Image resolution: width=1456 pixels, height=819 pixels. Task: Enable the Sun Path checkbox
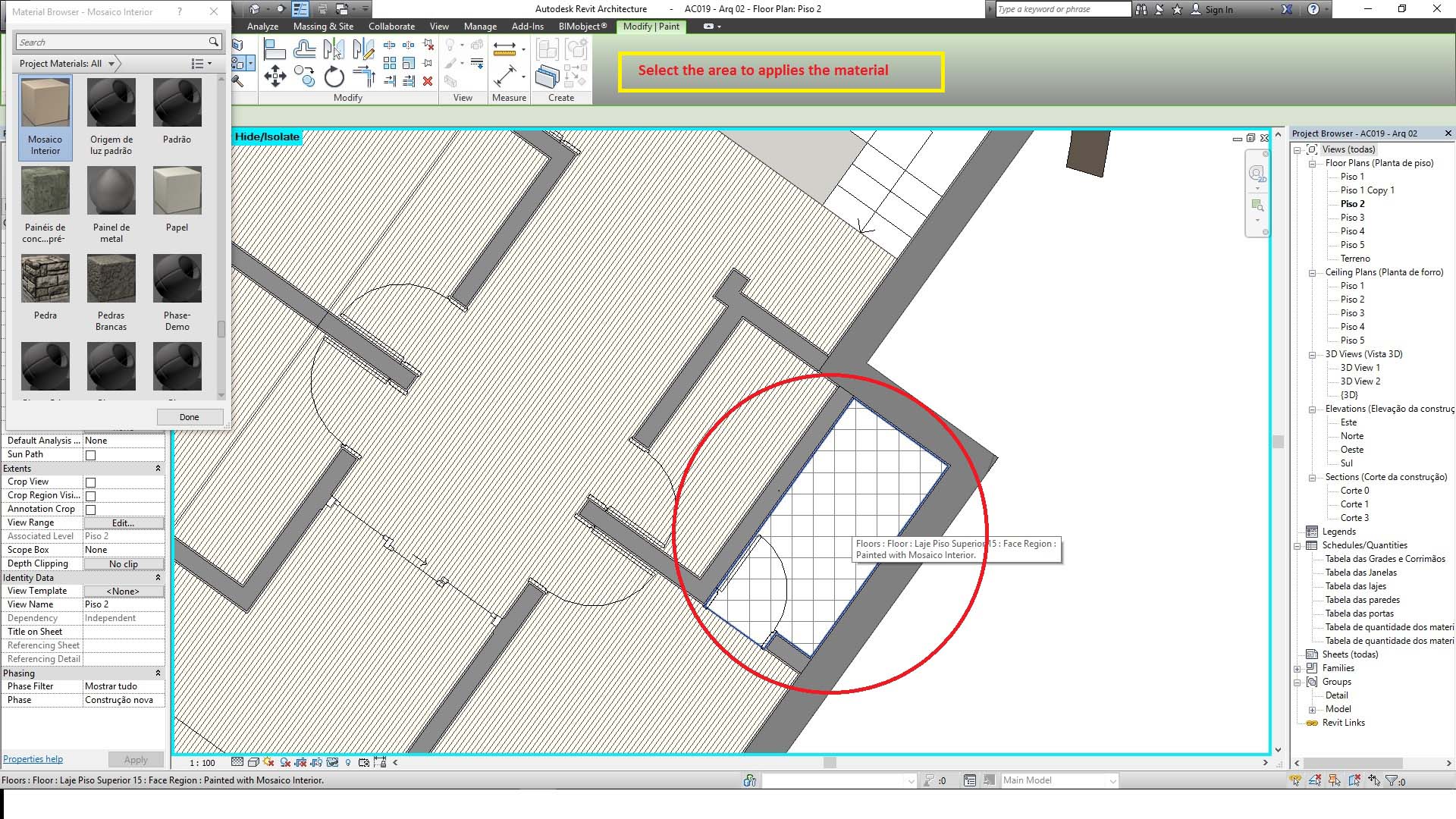click(91, 455)
